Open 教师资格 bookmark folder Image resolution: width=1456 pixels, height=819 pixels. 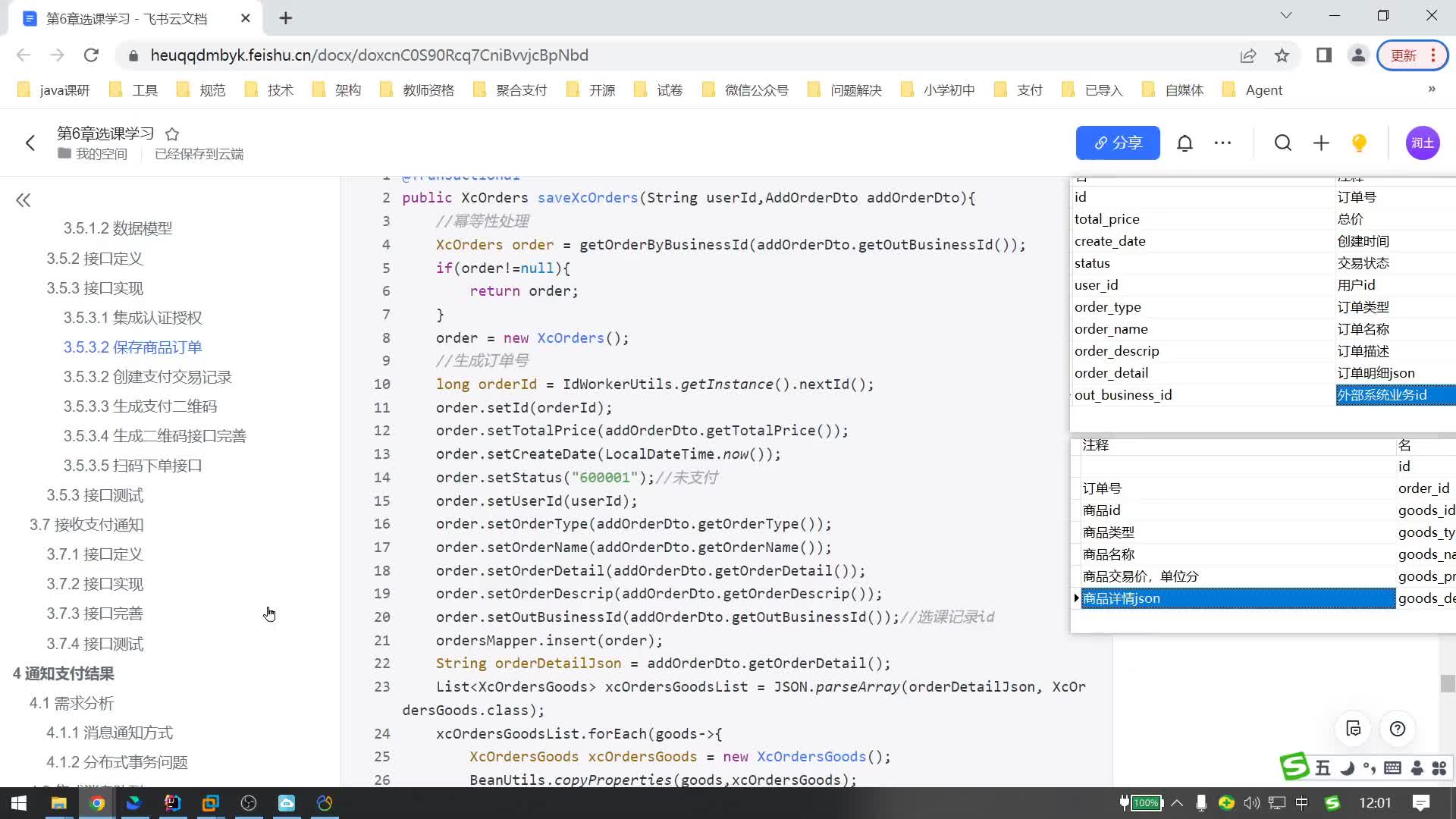pos(417,90)
